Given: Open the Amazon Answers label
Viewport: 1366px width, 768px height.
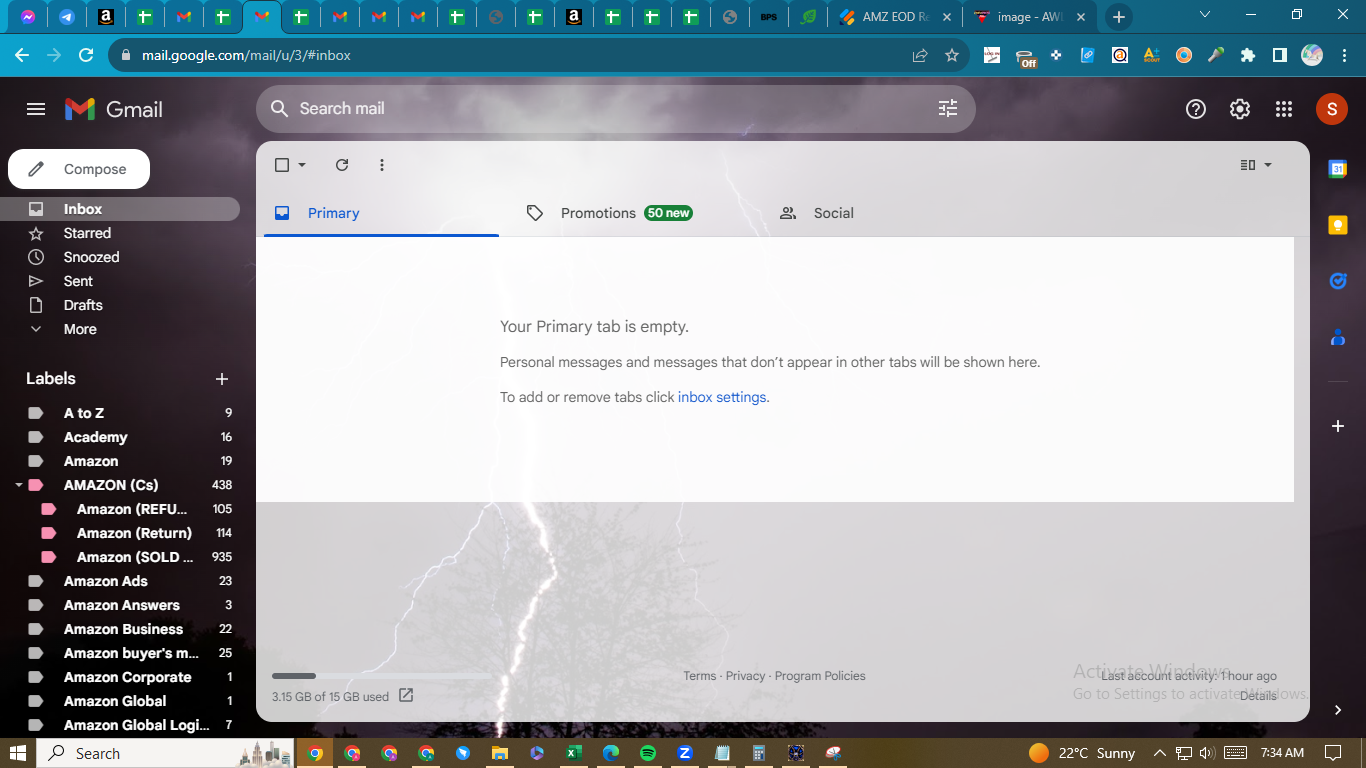Looking at the screenshot, I should click(120, 605).
